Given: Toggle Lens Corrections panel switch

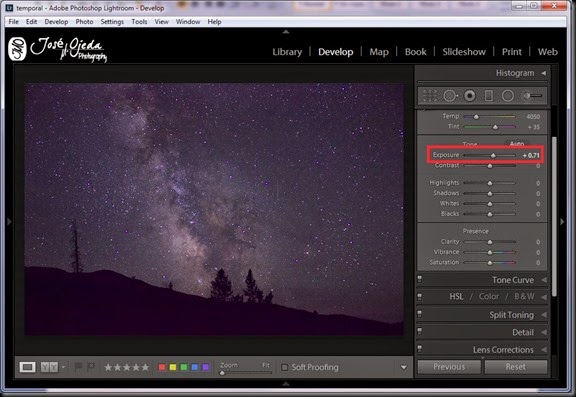Looking at the screenshot, I should point(420,349).
